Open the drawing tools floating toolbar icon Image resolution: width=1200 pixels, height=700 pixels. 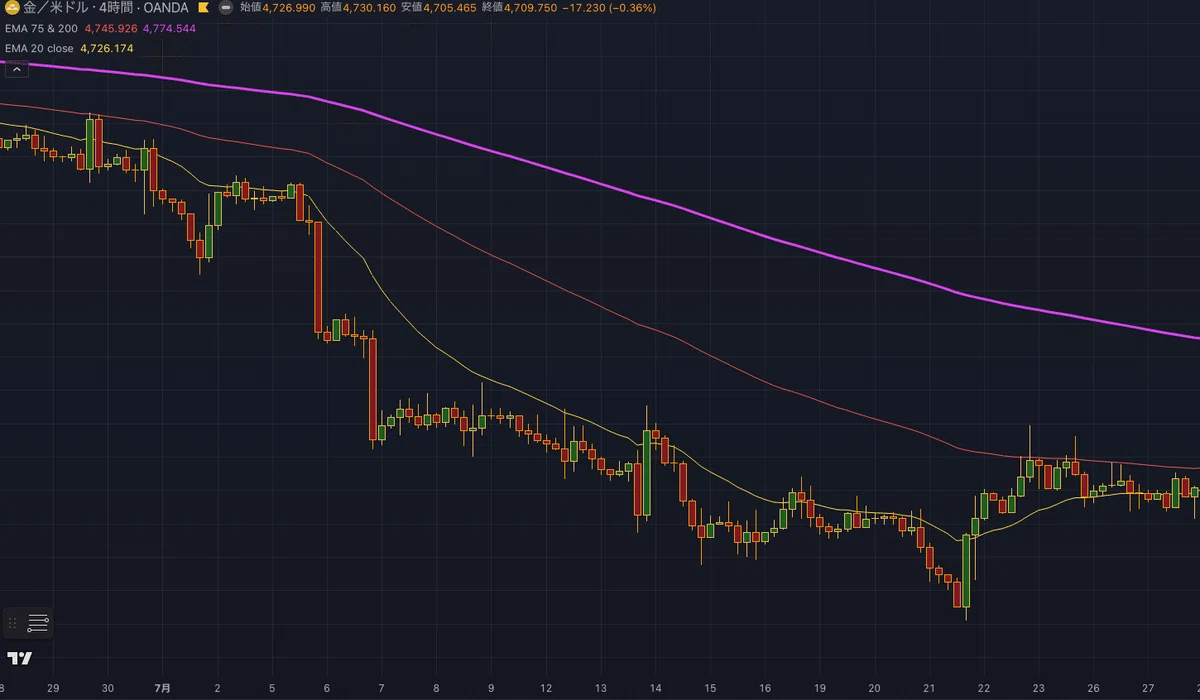tap(38, 623)
